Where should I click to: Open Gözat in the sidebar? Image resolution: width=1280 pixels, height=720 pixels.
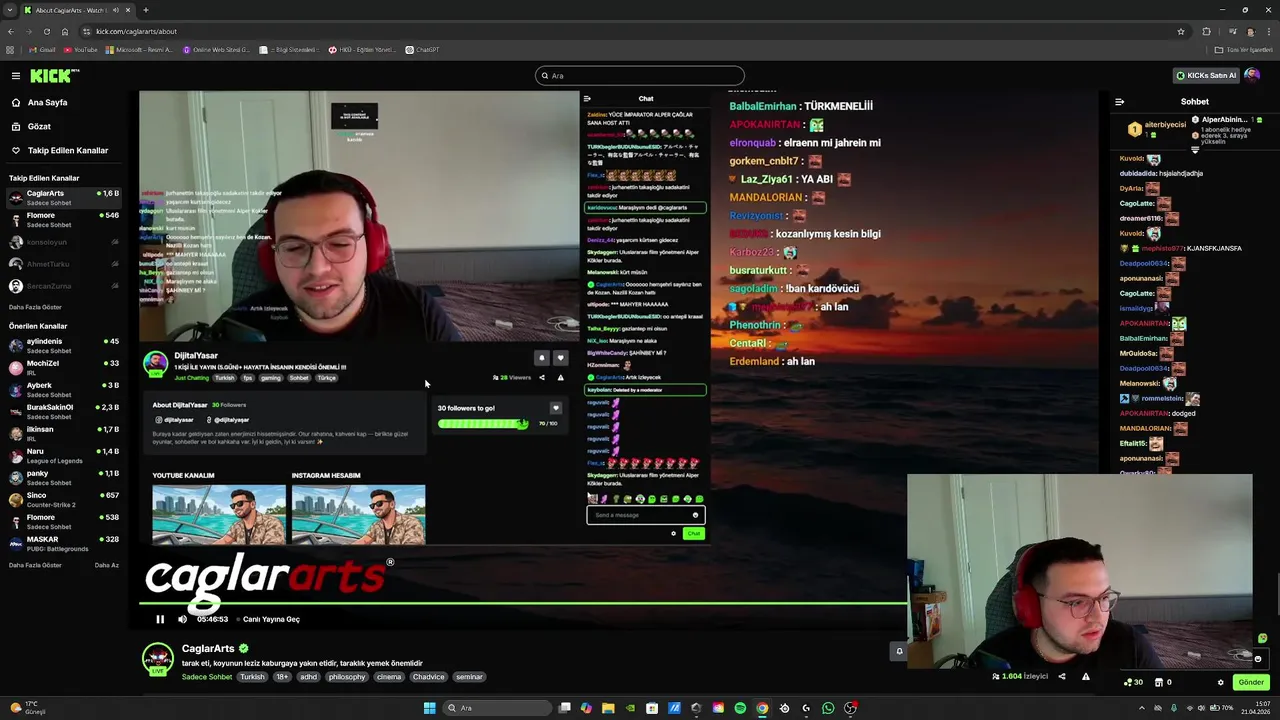39,127
